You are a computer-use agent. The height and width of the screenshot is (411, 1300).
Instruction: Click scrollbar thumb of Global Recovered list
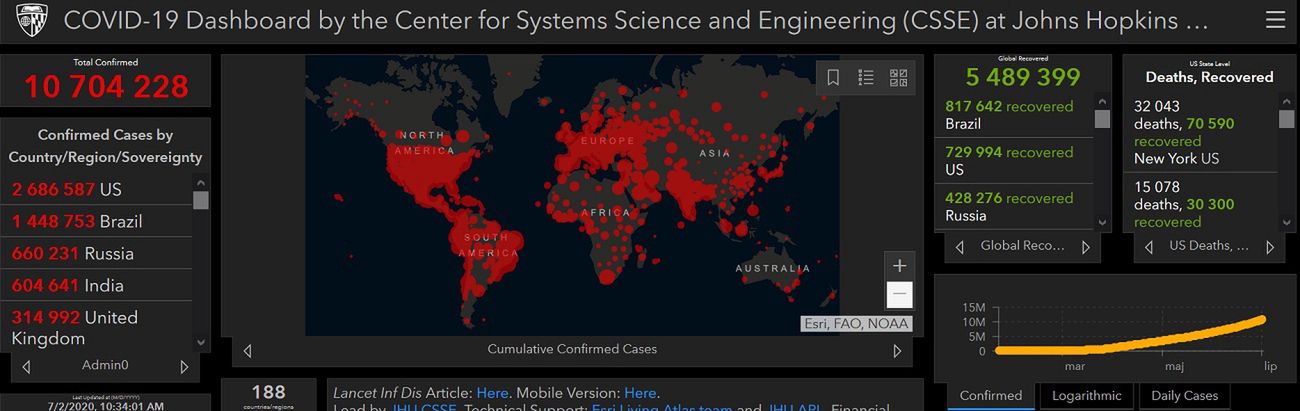(1103, 119)
